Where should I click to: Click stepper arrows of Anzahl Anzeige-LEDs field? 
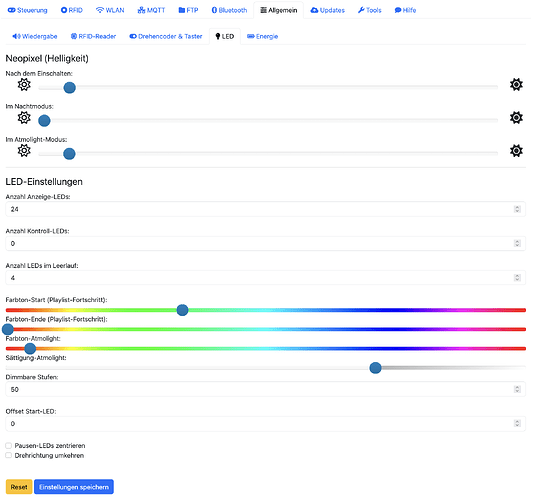(x=517, y=209)
